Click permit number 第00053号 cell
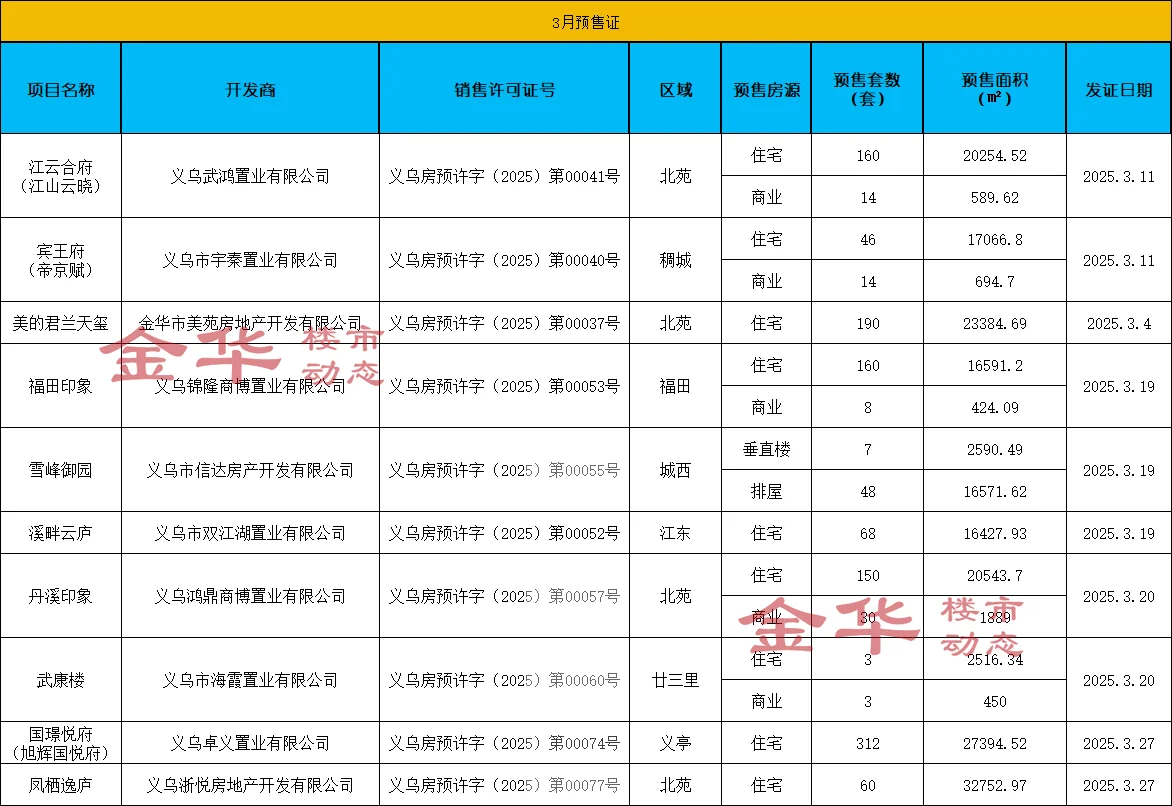 click(505, 386)
